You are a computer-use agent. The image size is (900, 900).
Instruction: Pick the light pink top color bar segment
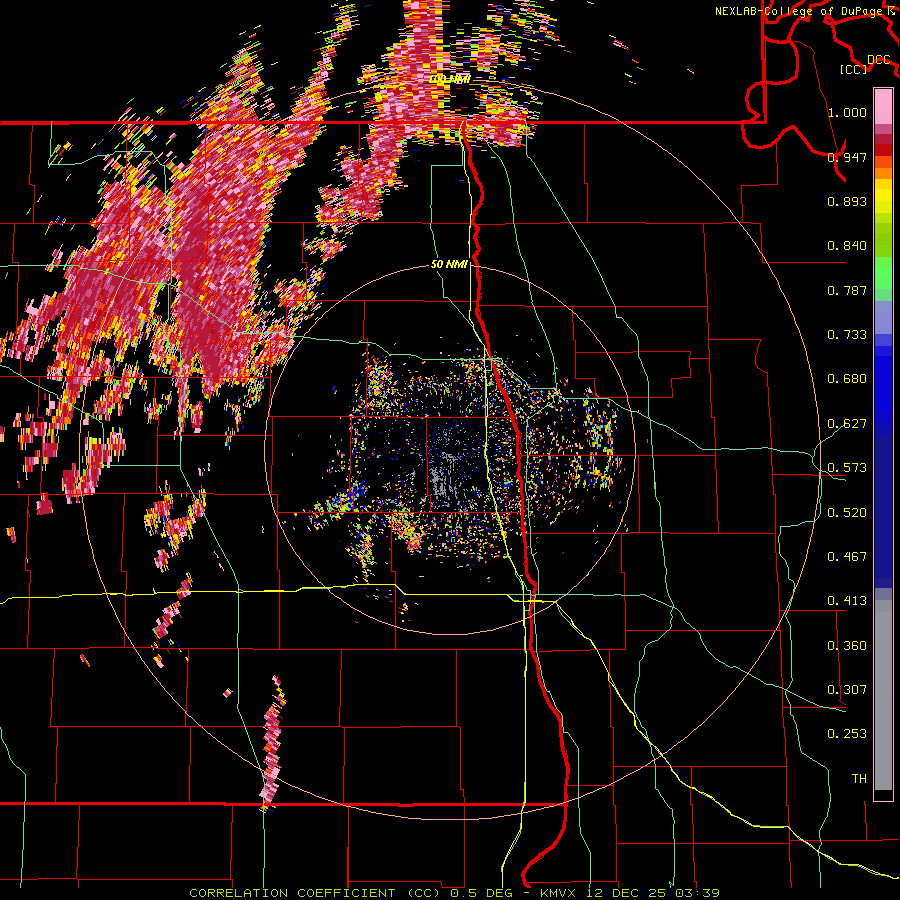(x=883, y=107)
